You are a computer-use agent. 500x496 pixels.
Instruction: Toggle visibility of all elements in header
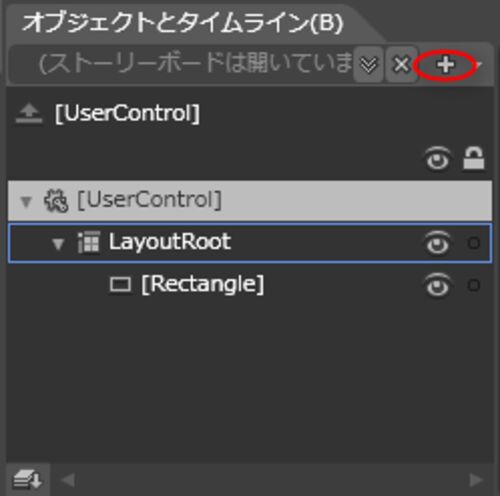438,158
